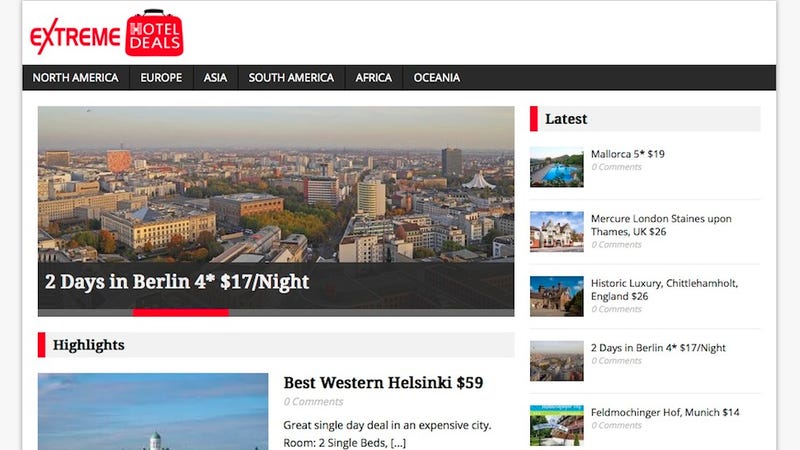800x450 pixels.
Task: Click the Chittlehamholt manor thumbnail
Action: [557, 296]
